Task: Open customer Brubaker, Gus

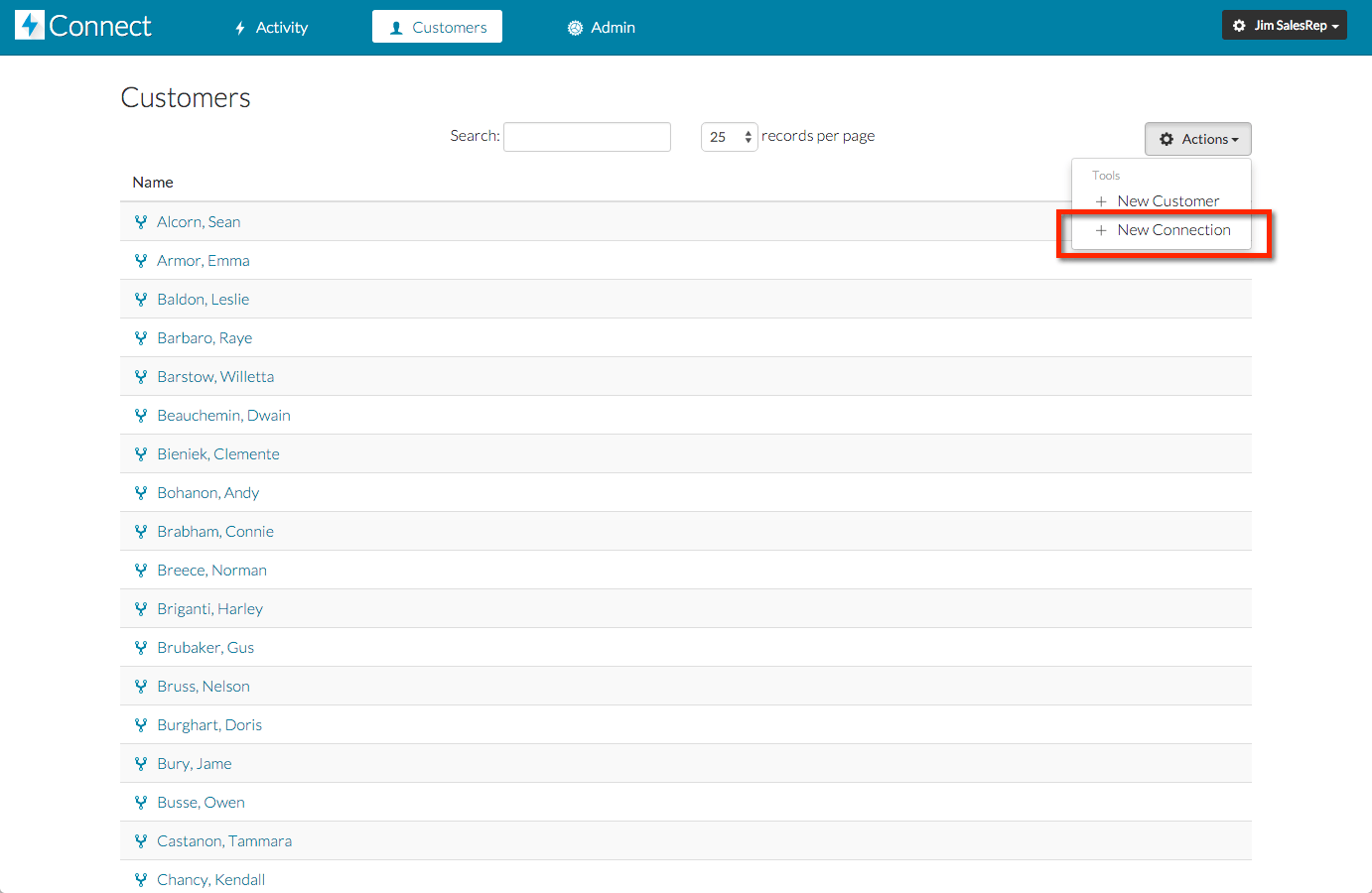Action: point(206,648)
